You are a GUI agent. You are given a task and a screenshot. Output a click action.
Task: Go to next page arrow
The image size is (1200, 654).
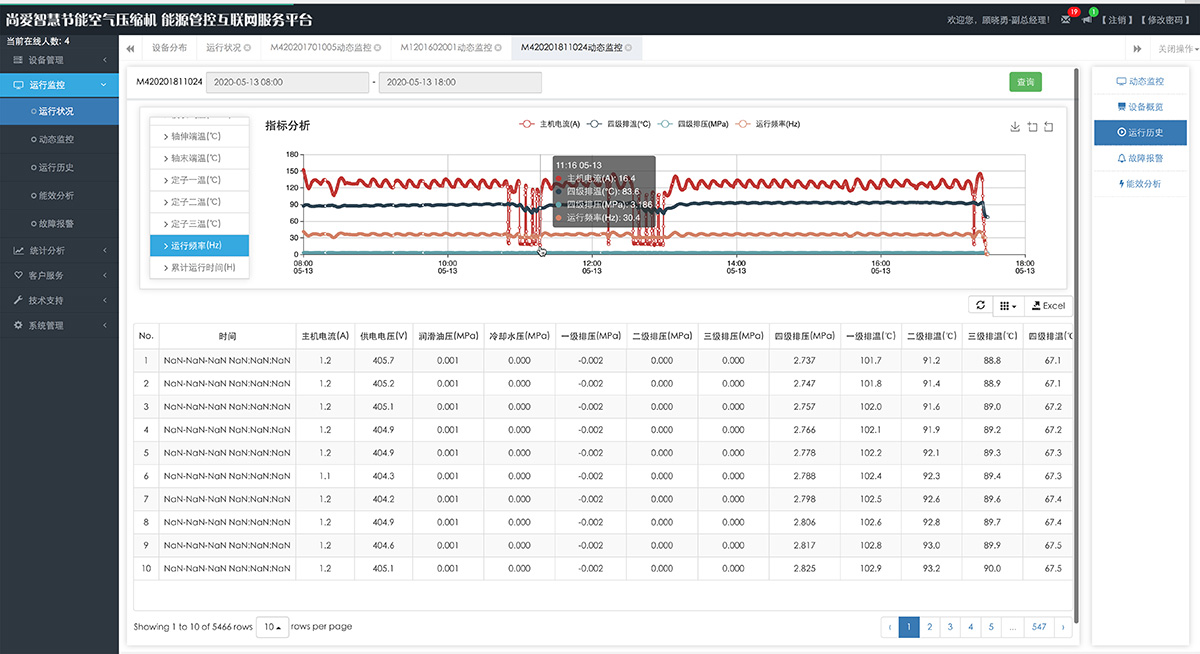click(x=1063, y=627)
